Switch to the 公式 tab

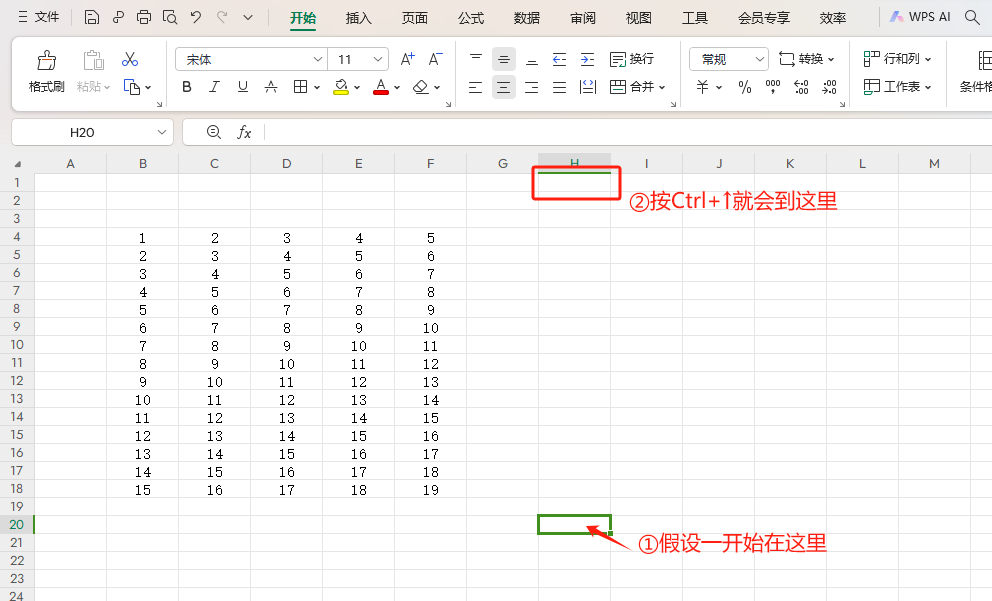click(471, 18)
